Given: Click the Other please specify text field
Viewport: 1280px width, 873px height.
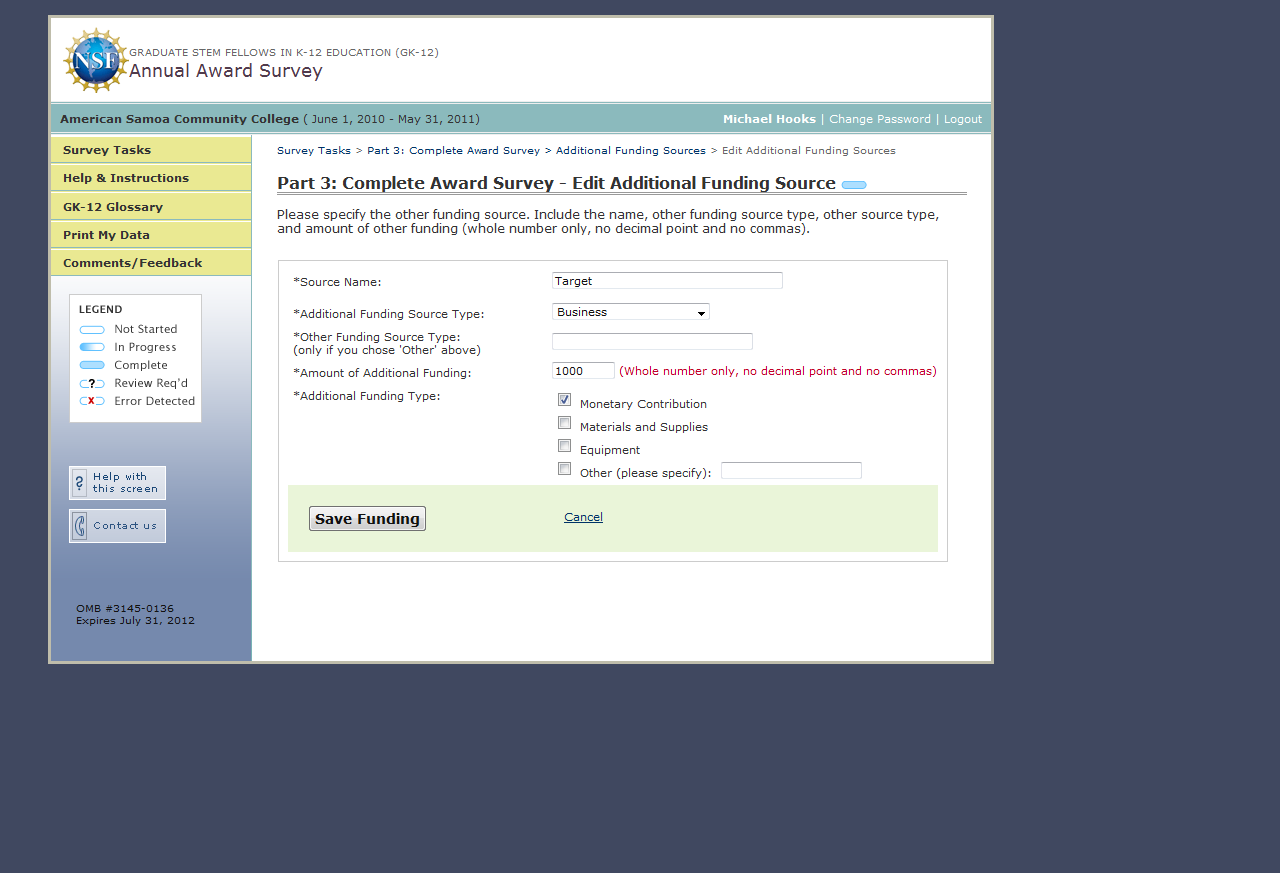Looking at the screenshot, I should [x=791, y=471].
